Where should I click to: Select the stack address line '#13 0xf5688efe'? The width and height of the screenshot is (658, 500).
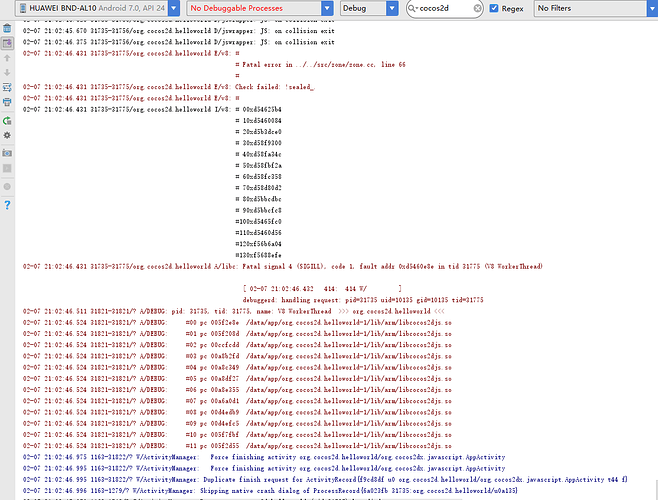(258, 255)
